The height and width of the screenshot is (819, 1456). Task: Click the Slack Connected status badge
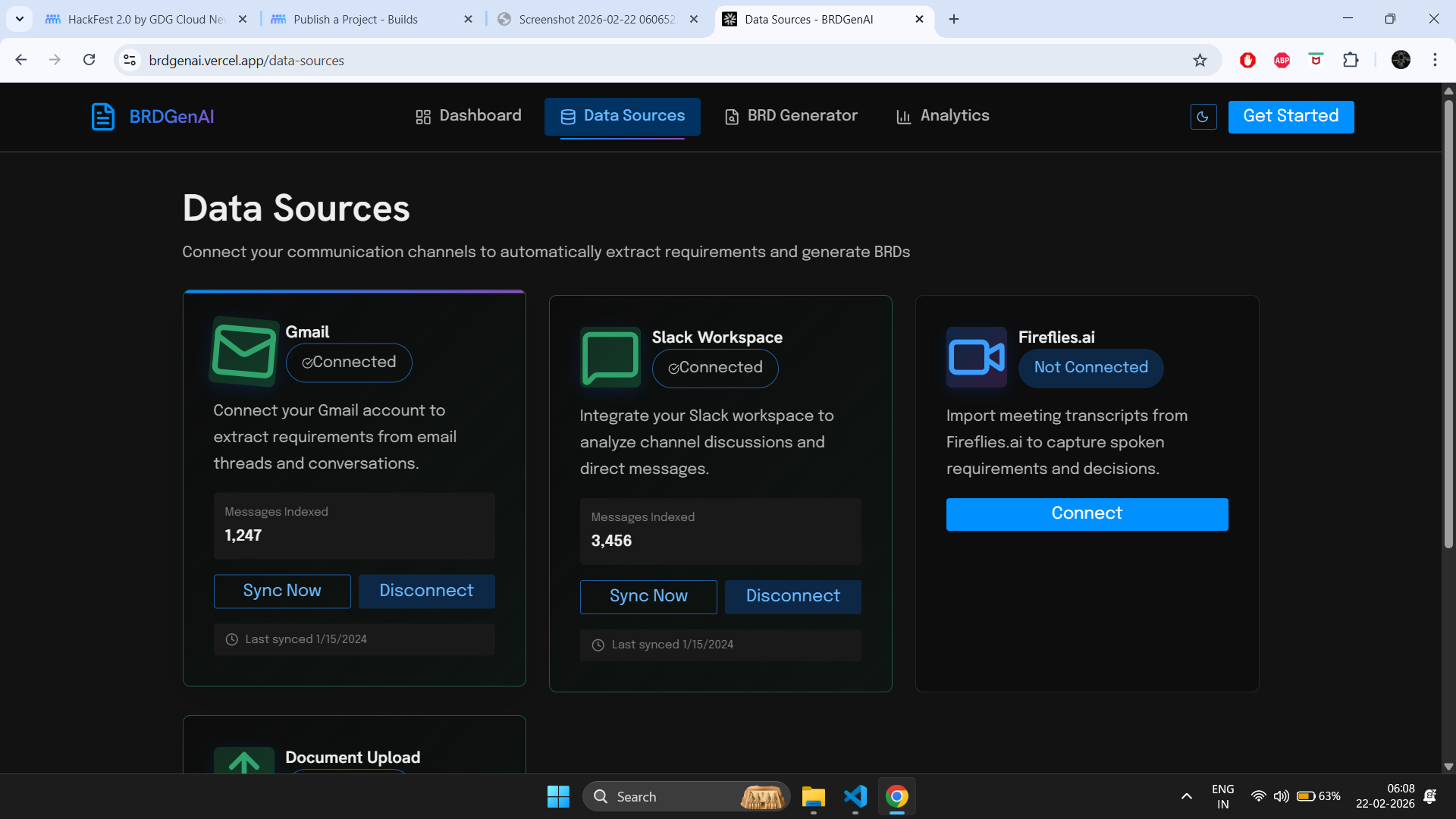pos(715,368)
